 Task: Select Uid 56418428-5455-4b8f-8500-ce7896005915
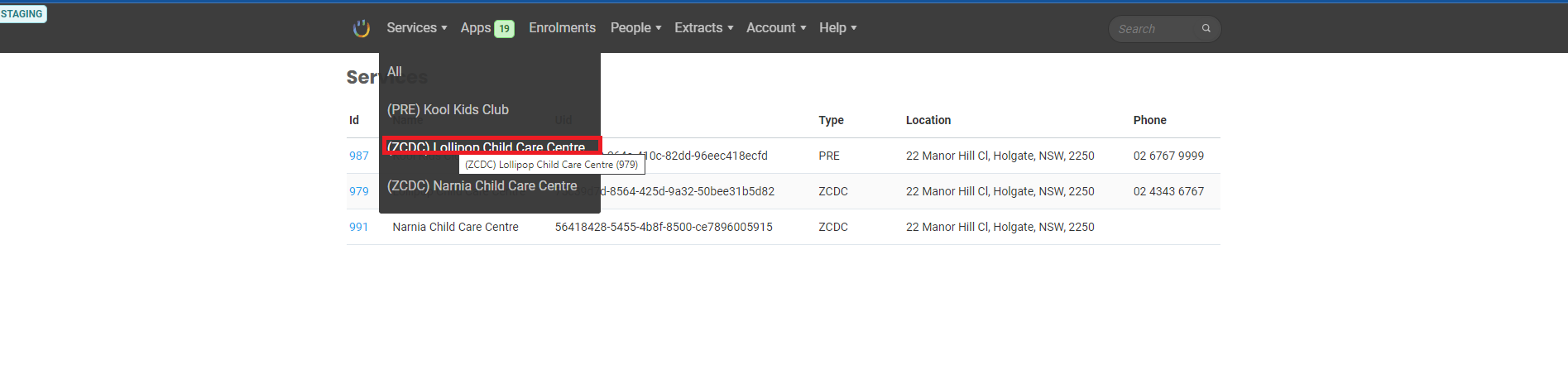(664, 227)
